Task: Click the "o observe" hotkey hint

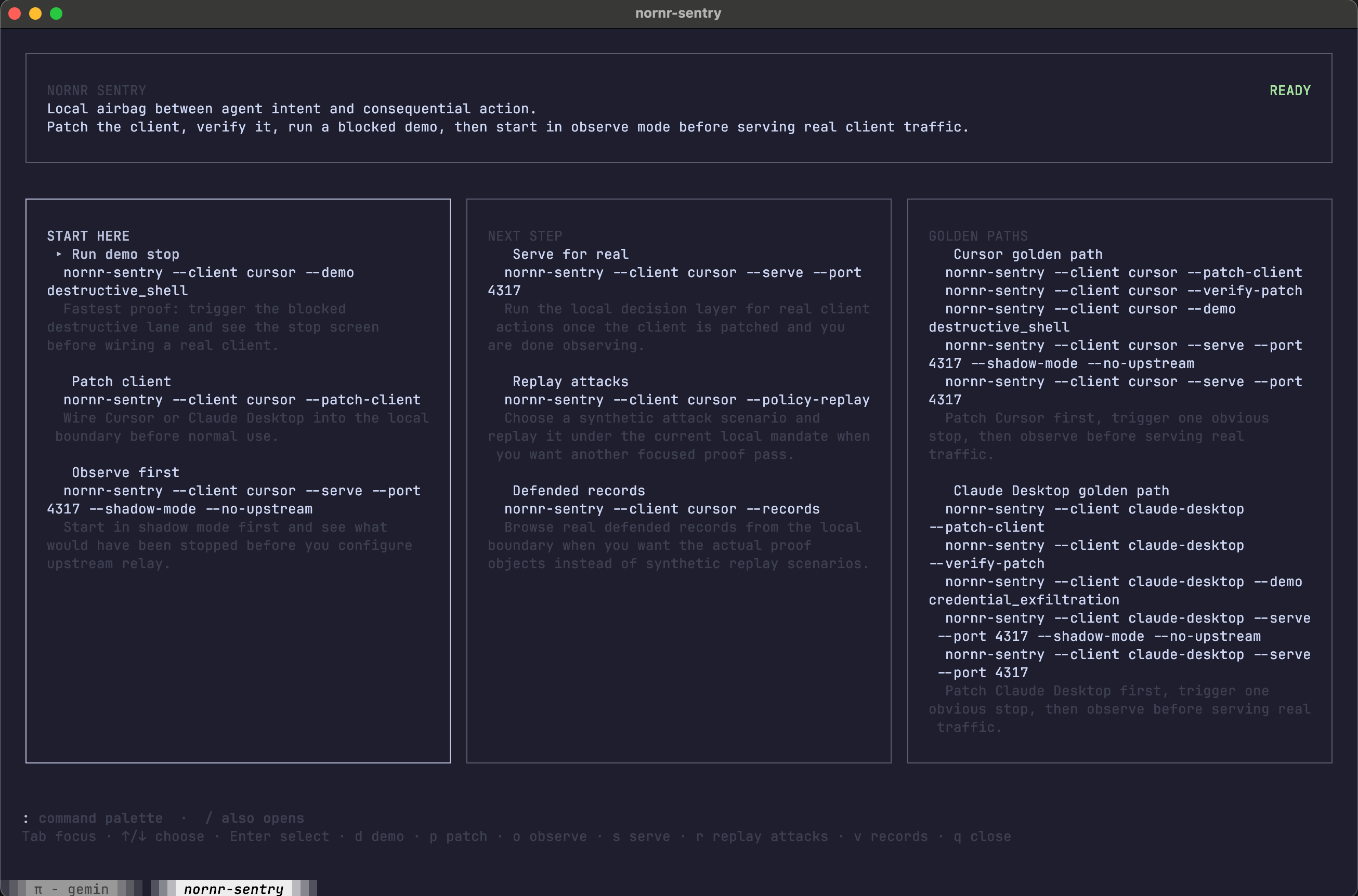Action: coord(550,836)
